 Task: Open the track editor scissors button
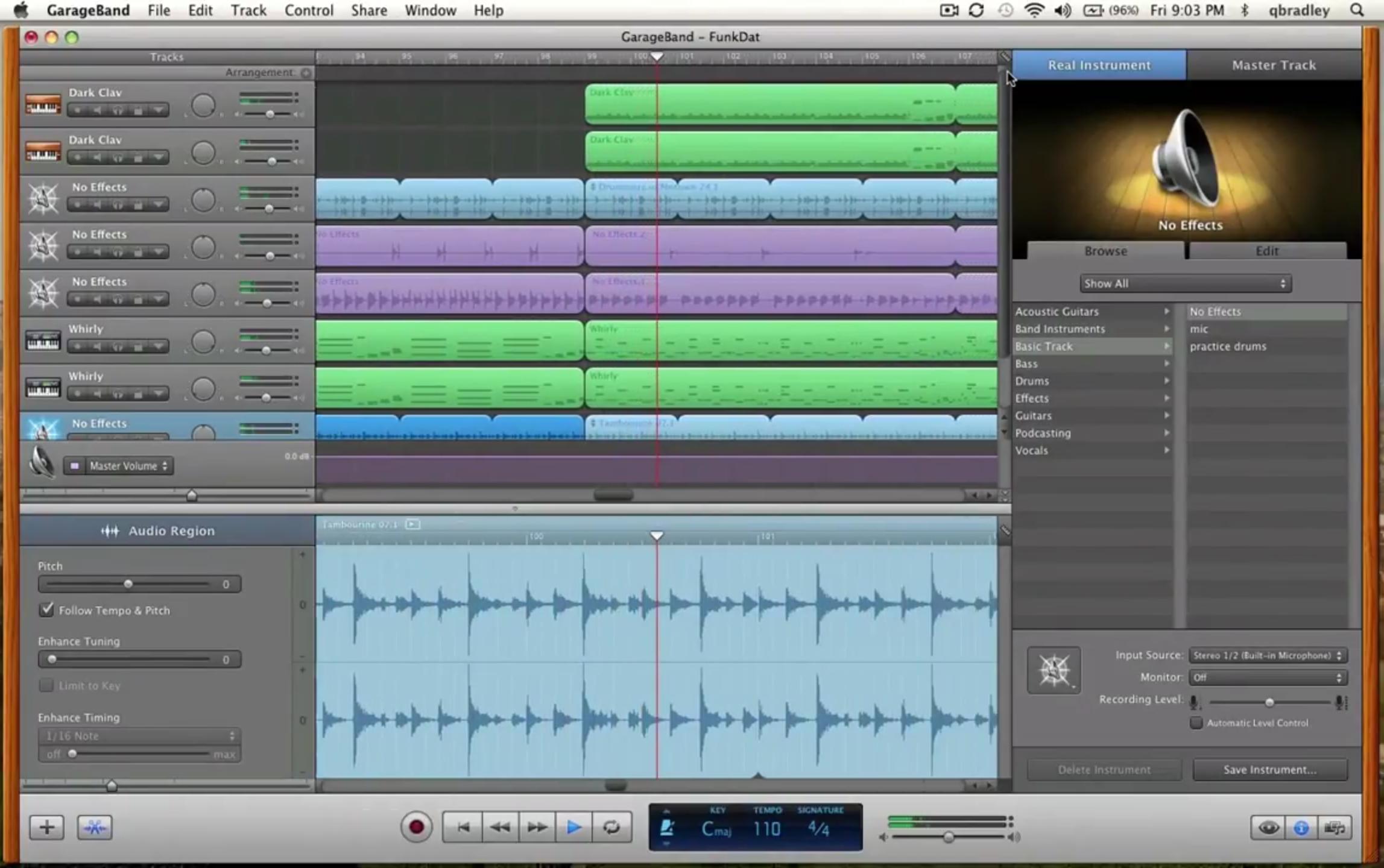[95, 828]
